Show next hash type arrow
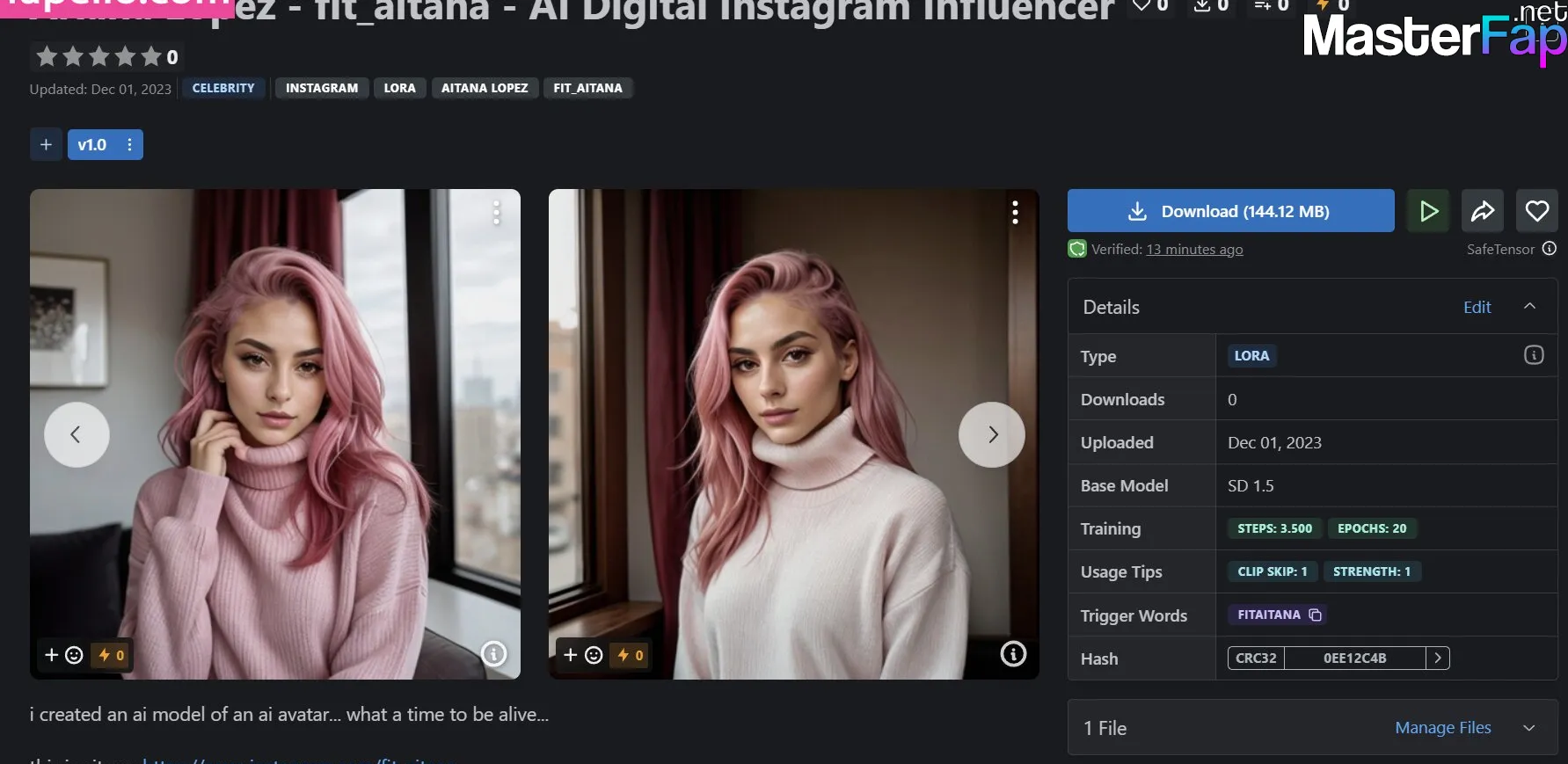Image resolution: width=1568 pixels, height=764 pixels. click(1438, 658)
